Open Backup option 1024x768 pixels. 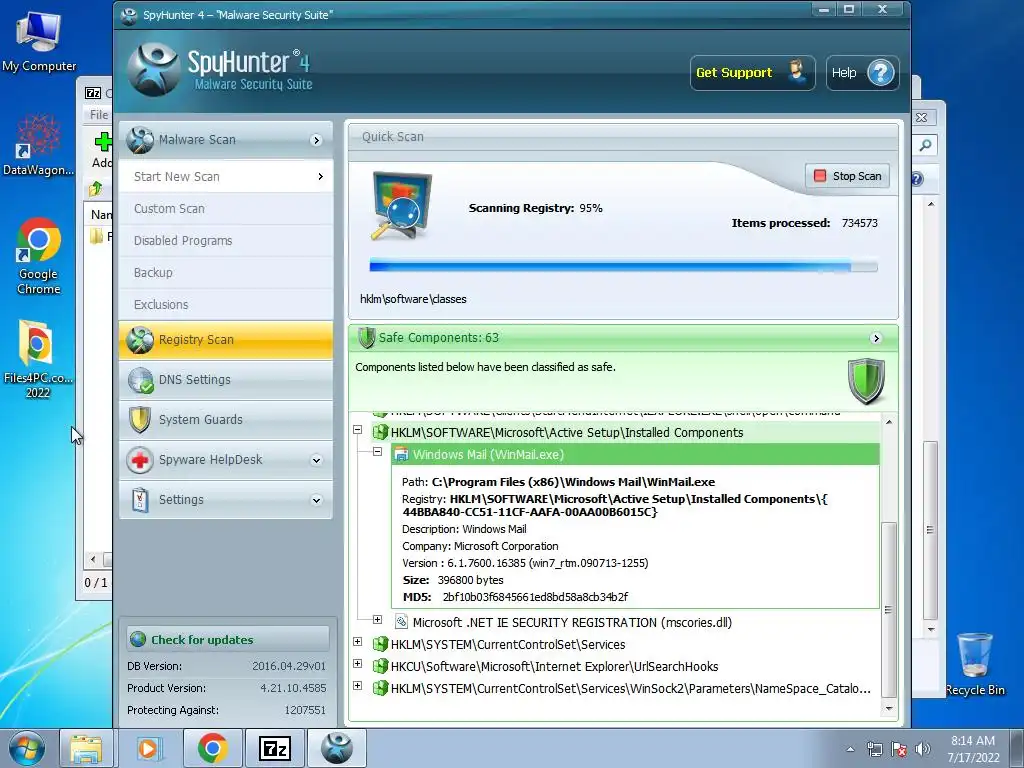(226, 272)
